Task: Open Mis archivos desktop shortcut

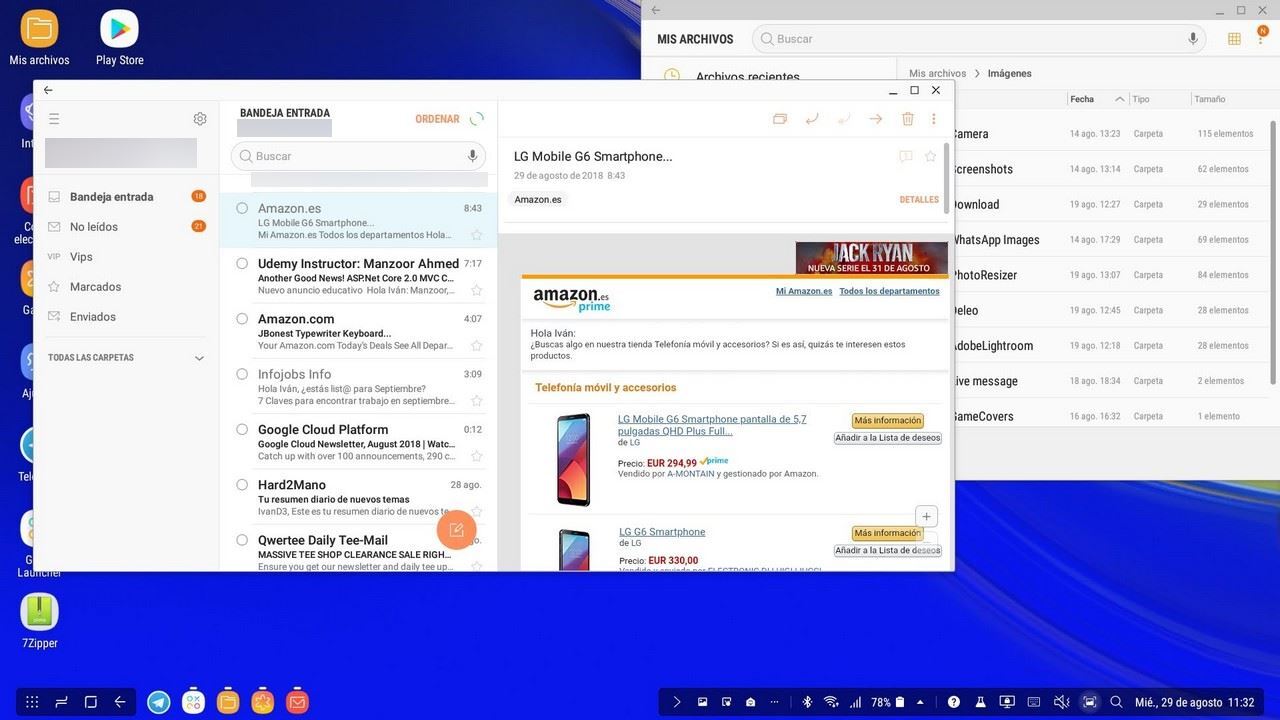Action: 39,38
